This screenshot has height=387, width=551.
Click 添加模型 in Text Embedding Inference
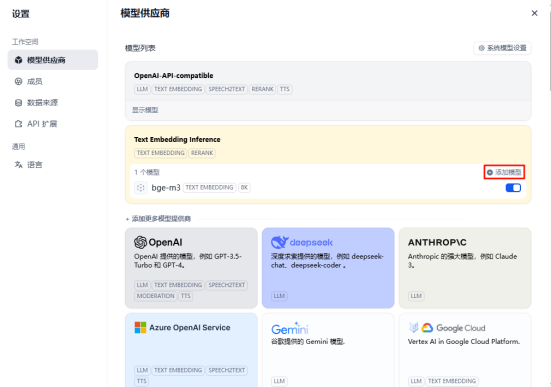[504, 172]
